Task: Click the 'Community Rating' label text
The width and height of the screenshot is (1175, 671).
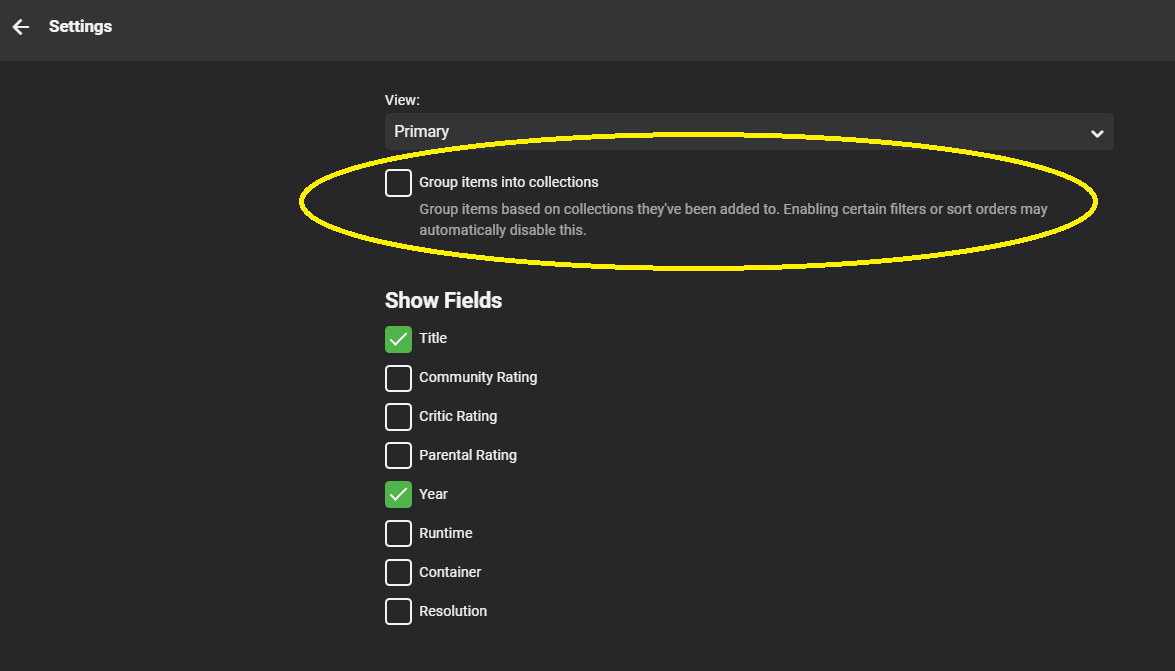Action: pyautogui.click(x=478, y=377)
